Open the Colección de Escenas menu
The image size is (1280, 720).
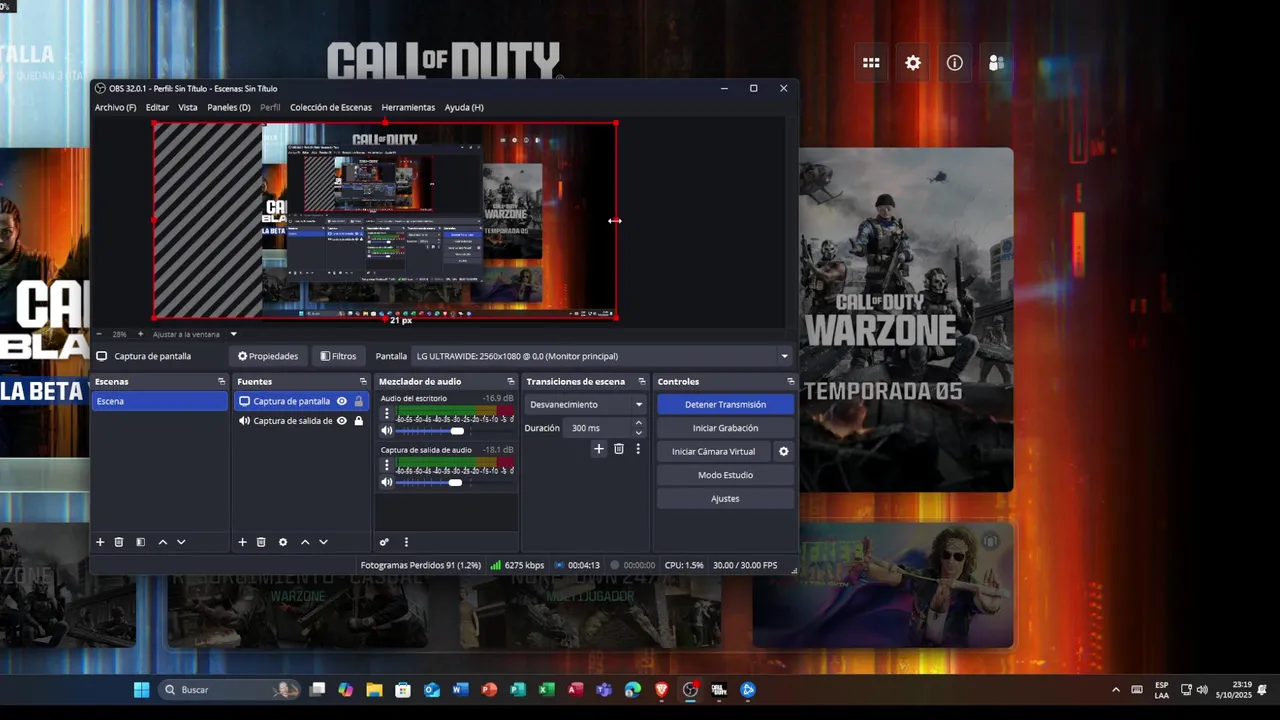coord(331,107)
